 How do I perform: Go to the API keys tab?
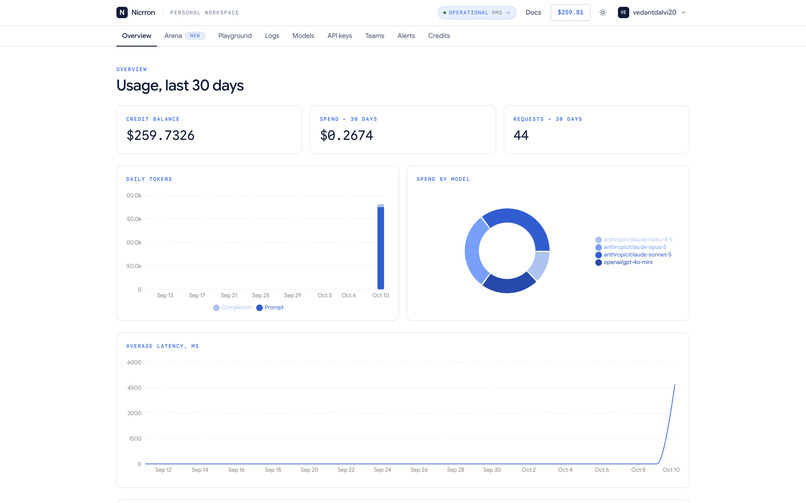[x=339, y=35]
